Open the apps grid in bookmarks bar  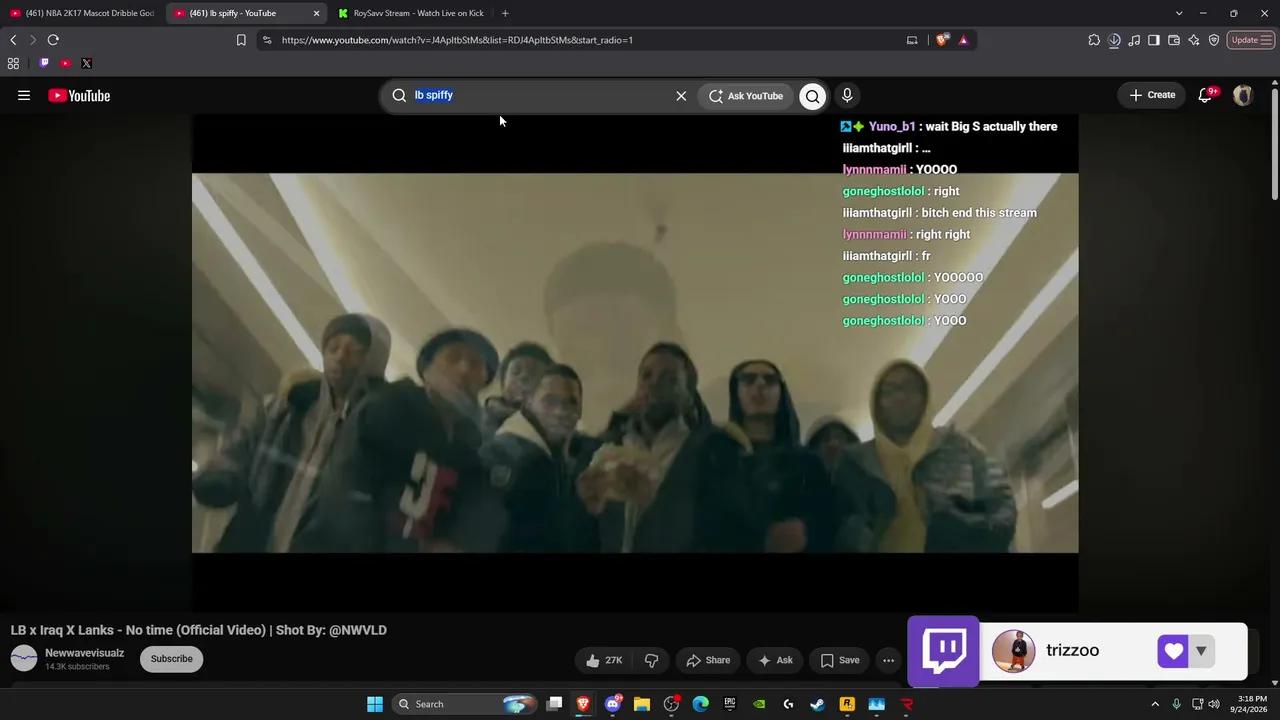point(13,63)
